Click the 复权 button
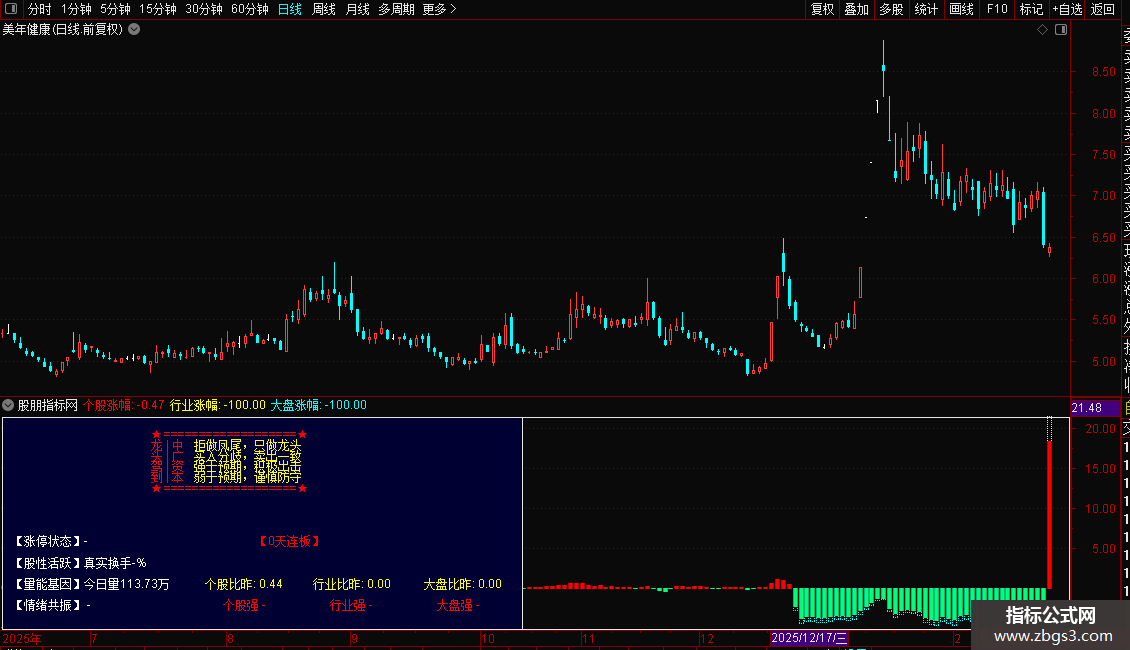Viewport: 1130px width, 650px height. [822, 9]
